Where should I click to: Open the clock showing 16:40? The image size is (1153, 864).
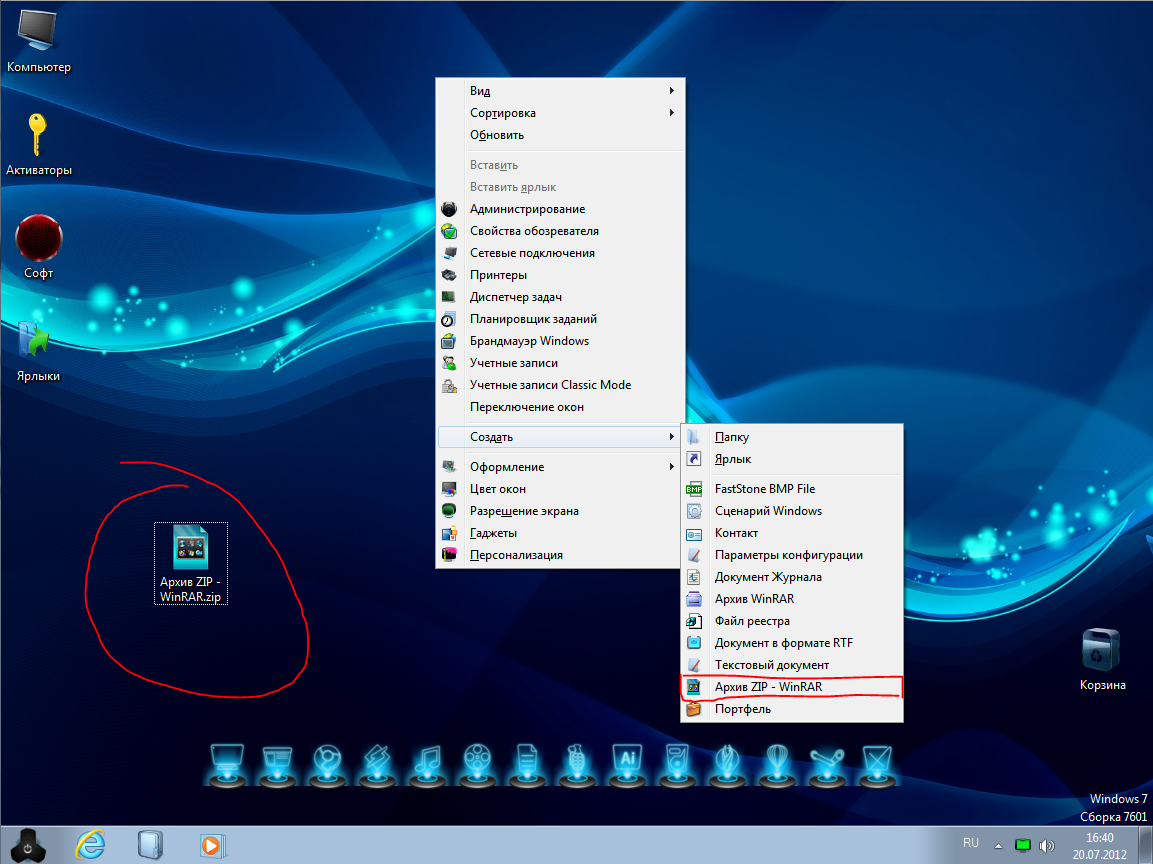1099,846
